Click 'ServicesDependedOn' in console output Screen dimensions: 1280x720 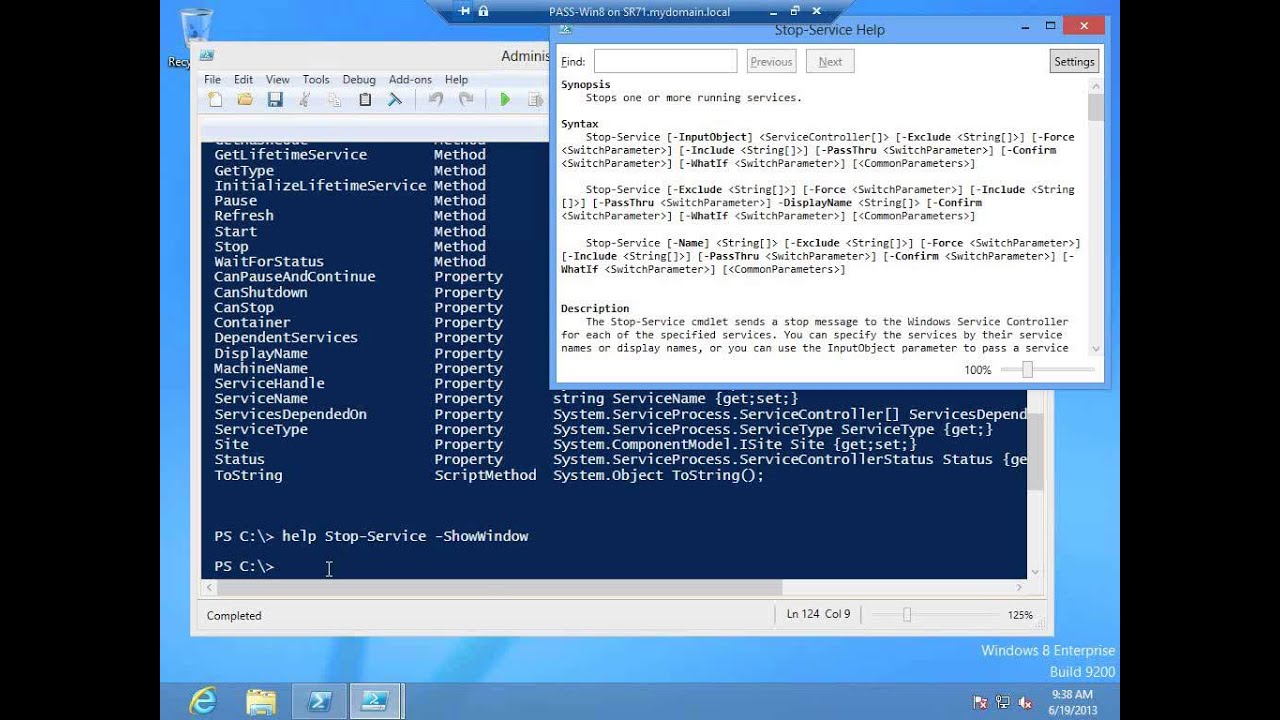[290, 414]
